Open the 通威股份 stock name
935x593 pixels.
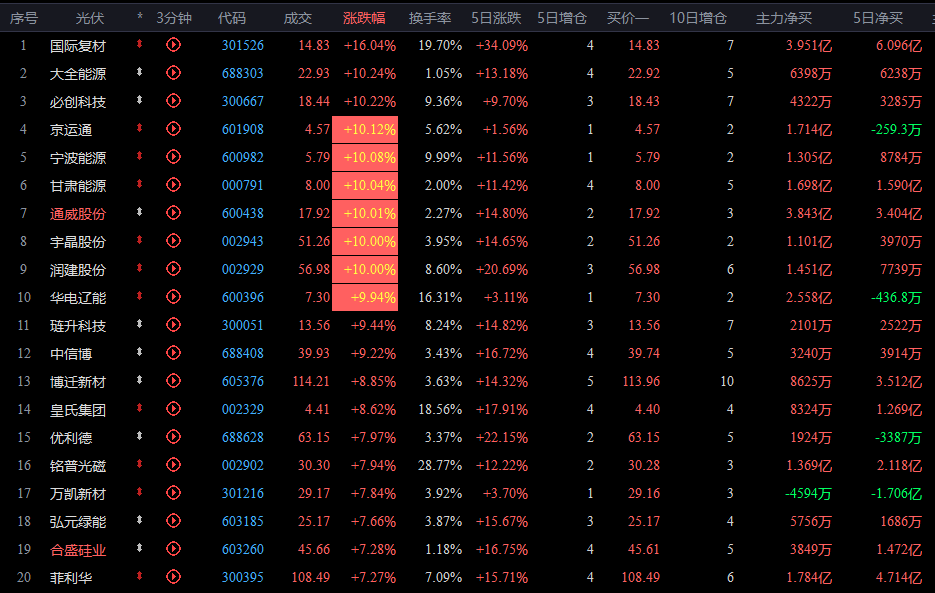pos(78,213)
